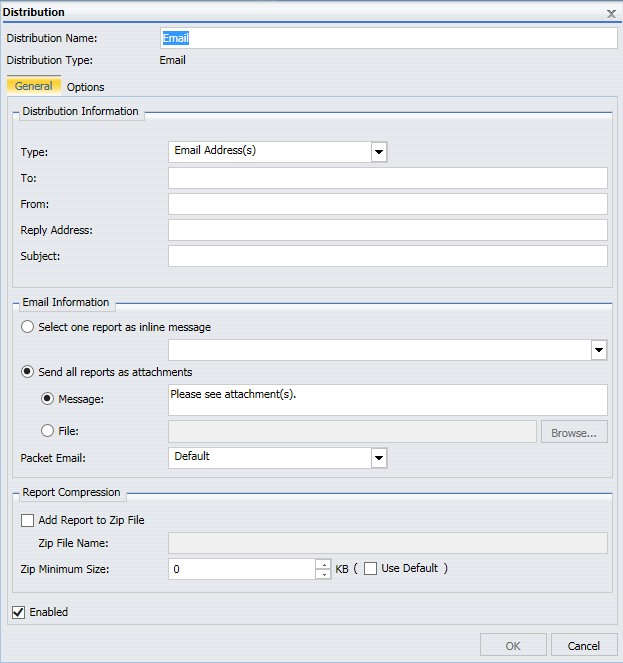Open the Packet Email dropdown
623x663 pixels.
pyautogui.click(x=379, y=458)
